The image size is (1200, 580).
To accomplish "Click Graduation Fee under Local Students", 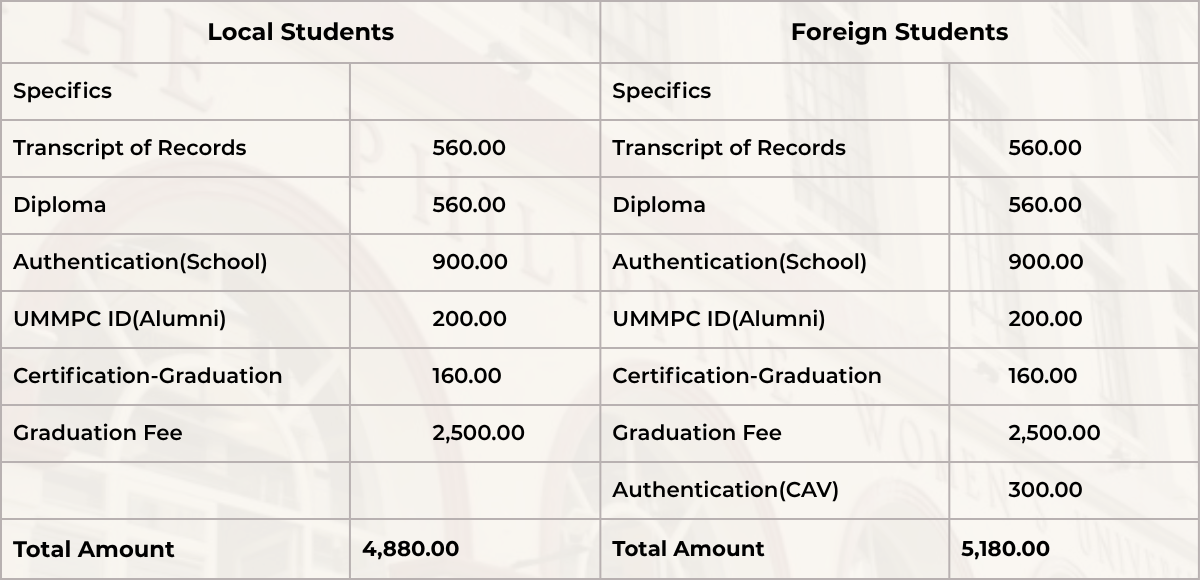I will pyautogui.click(x=97, y=433).
